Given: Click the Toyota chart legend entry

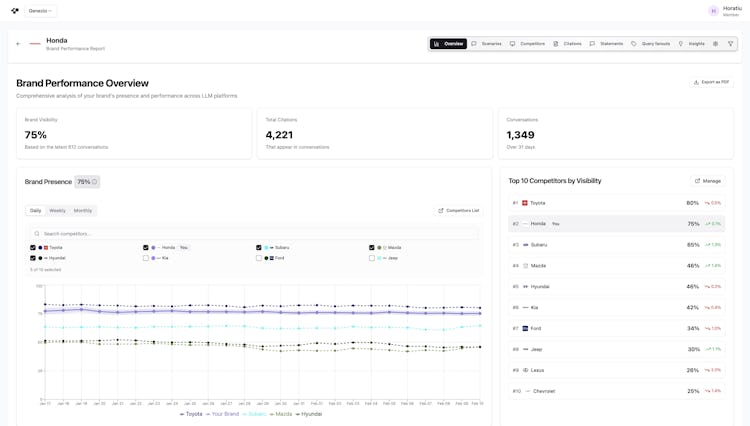Looking at the screenshot, I should coord(191,414).
